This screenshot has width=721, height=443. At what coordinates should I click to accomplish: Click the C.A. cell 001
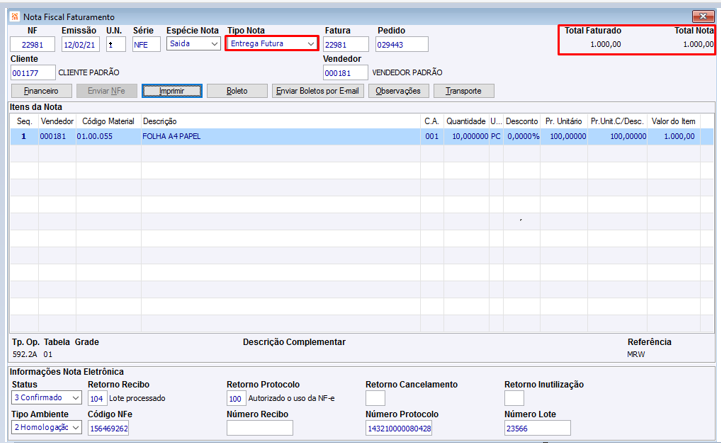(x=432, y=136)
